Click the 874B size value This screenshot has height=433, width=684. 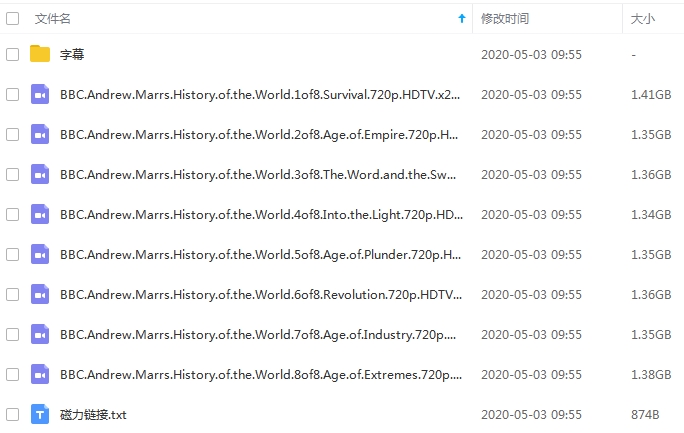click(x=645, y=415)
